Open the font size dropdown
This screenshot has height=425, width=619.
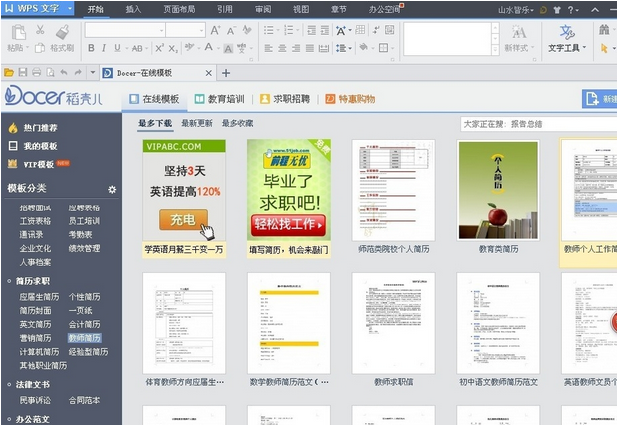click(x=201, y=30)
